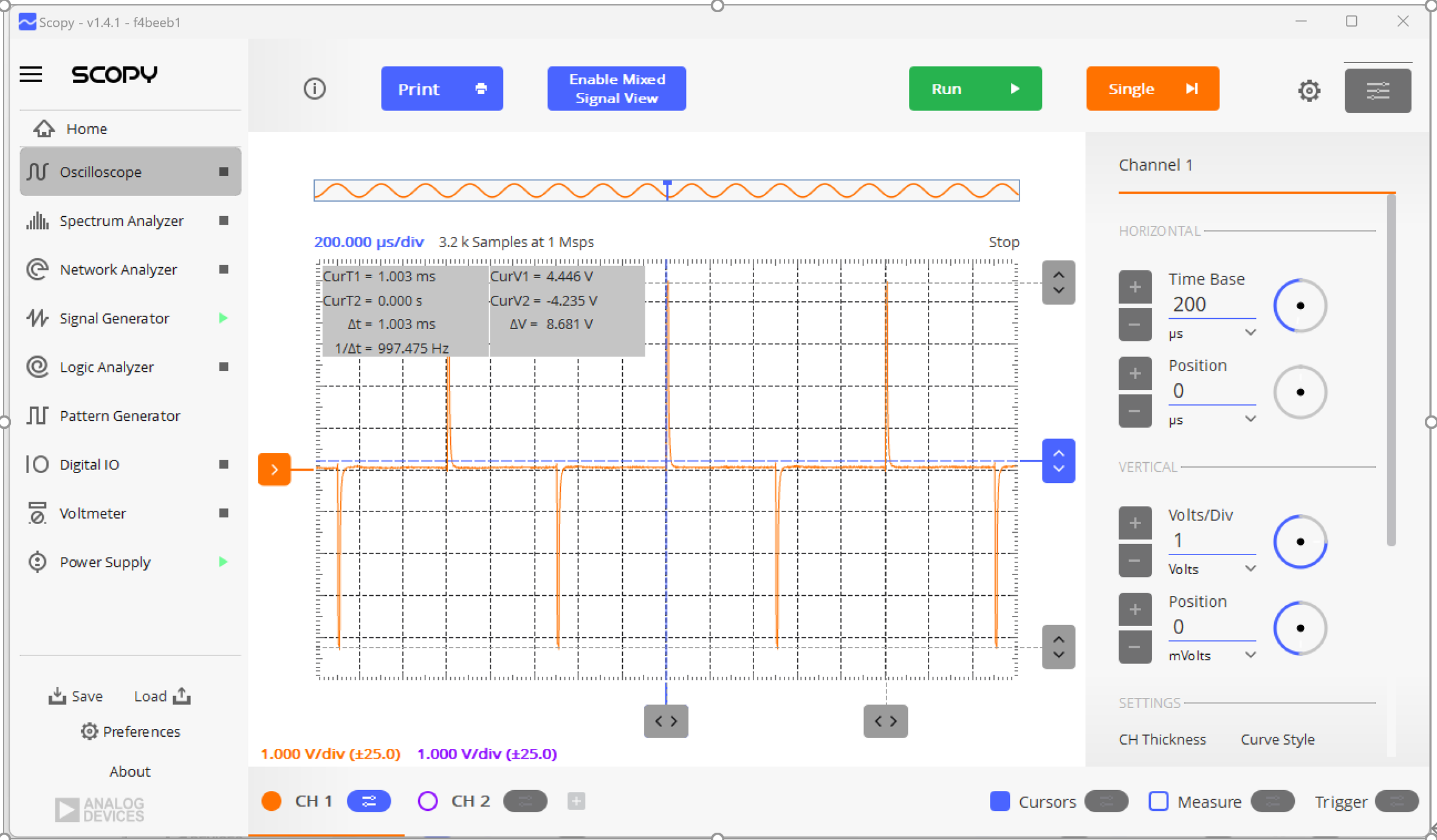Viewport: 1437px width, 840px height.
Task: Save the session with Save
Action: (x=76, y=696)
